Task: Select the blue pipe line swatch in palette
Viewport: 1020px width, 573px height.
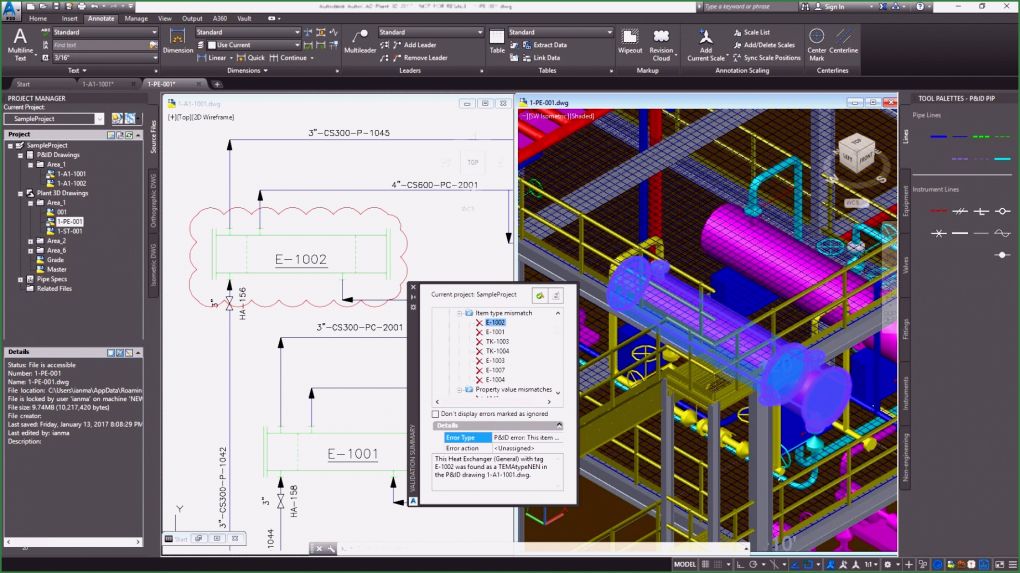Action: click(938, 137)
